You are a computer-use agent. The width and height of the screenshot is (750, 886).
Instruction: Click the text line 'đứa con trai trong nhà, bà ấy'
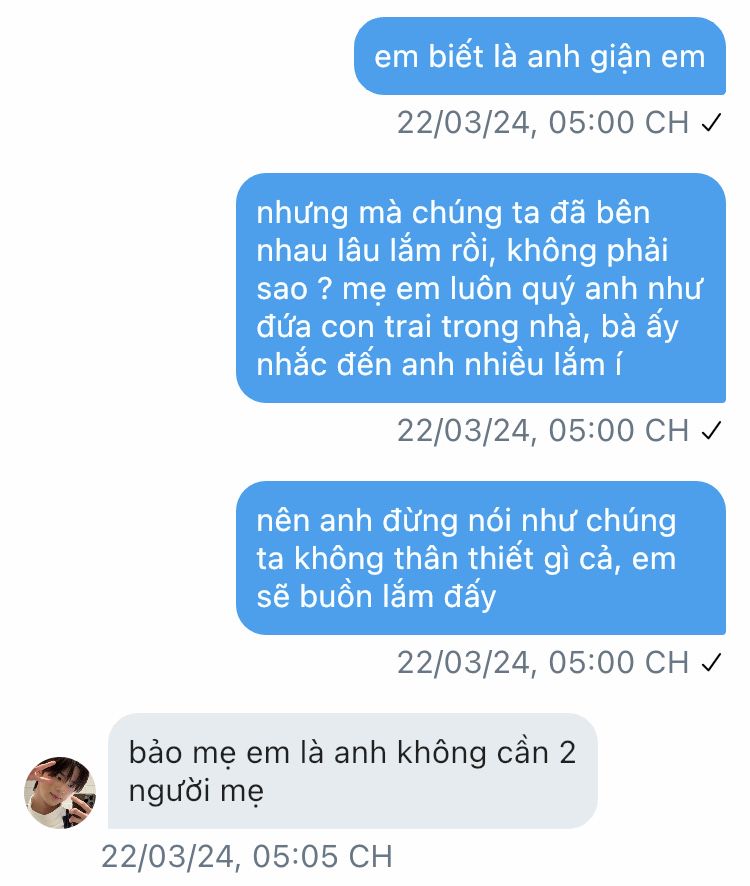coord(467,327)
